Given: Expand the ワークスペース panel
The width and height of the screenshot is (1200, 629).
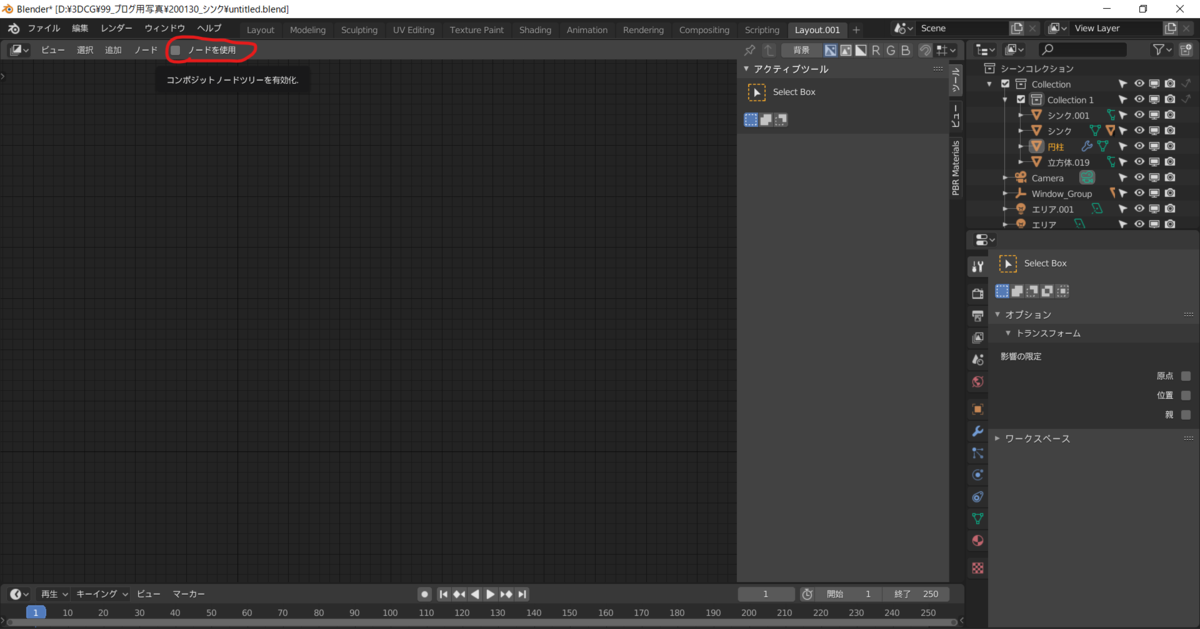Looking at the screenshot, I should click(997, 438).
